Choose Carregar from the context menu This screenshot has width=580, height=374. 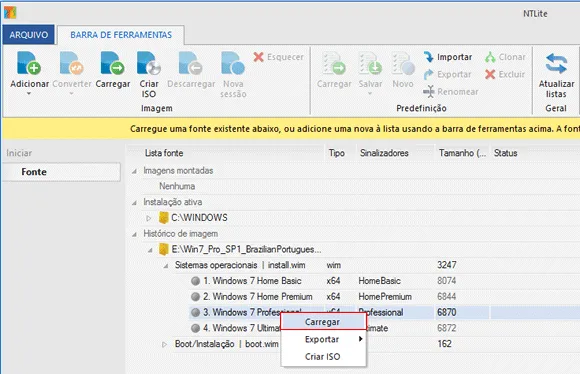point(323,322)
